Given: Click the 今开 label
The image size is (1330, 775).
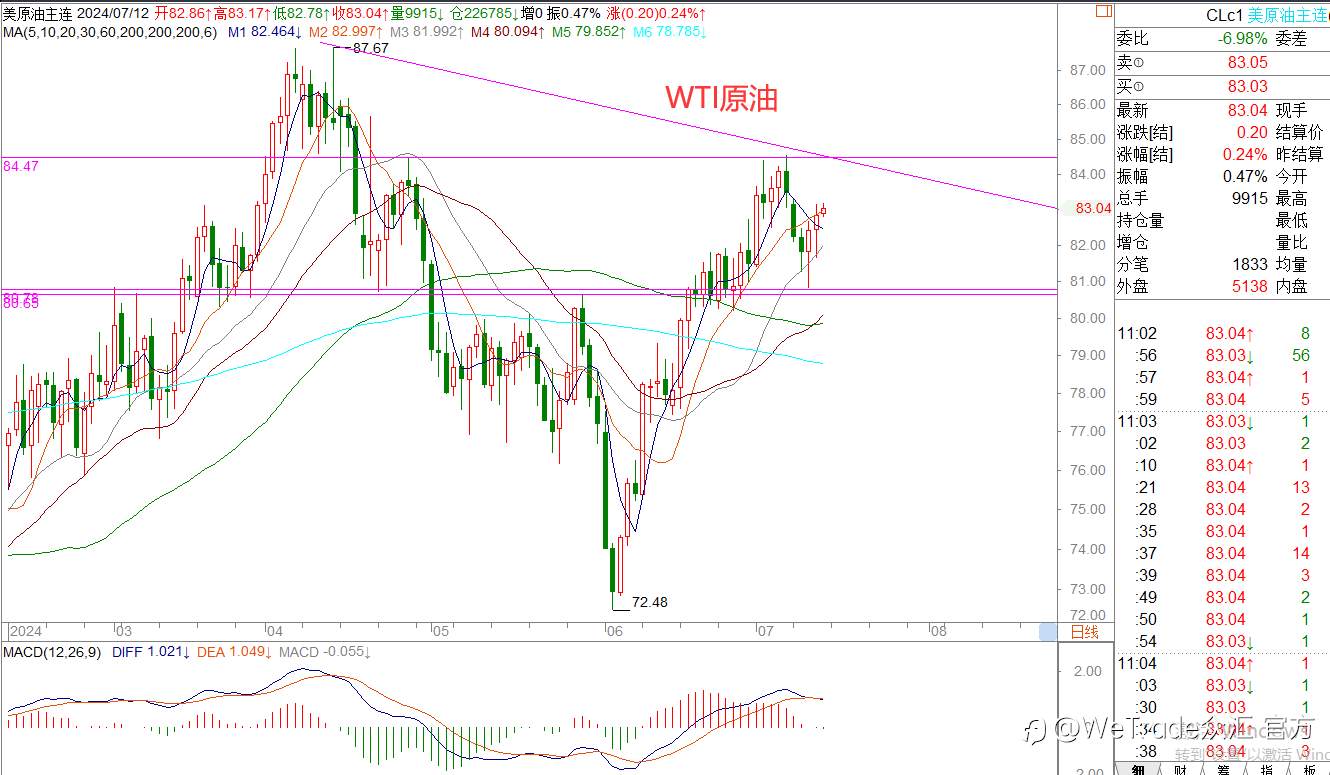Looking at the screenshot, I should pyautogui.click(x=1292, y=177).
